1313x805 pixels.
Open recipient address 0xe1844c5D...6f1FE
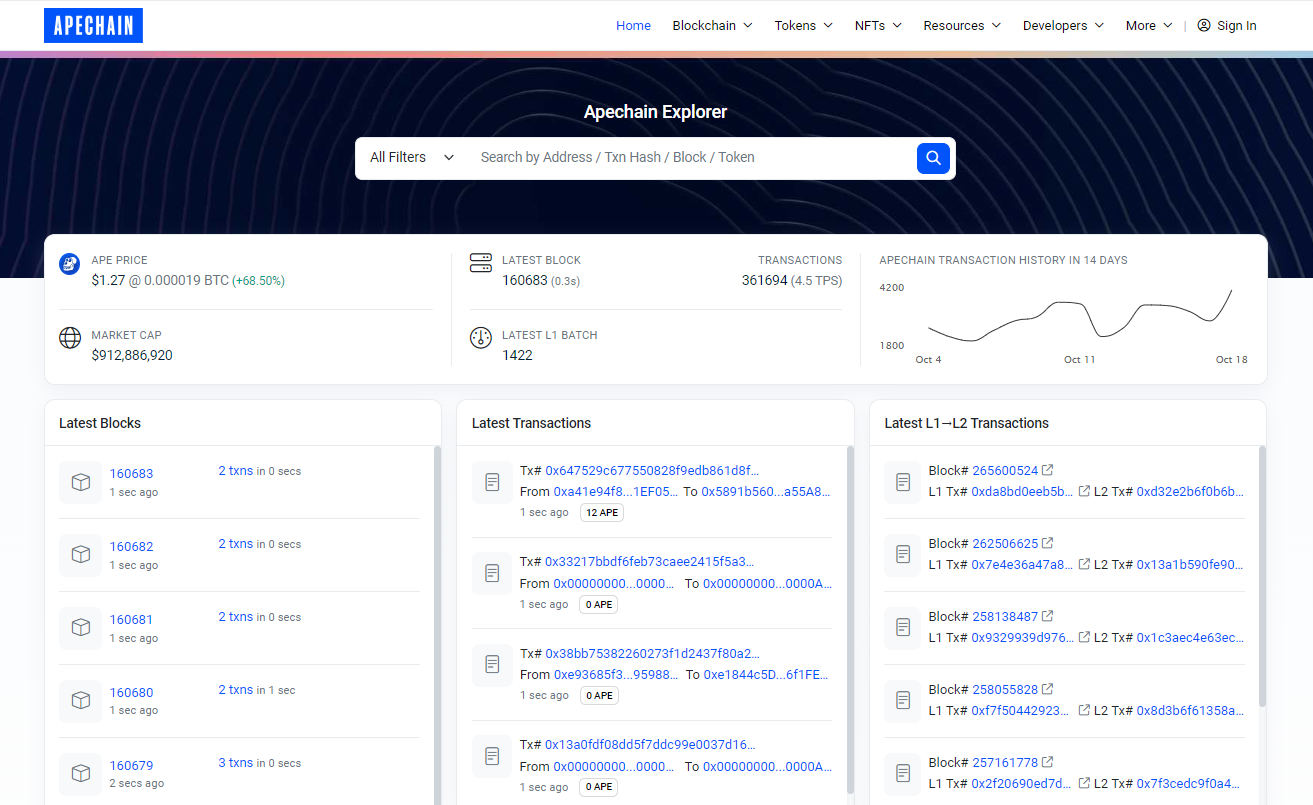point(766,674)
